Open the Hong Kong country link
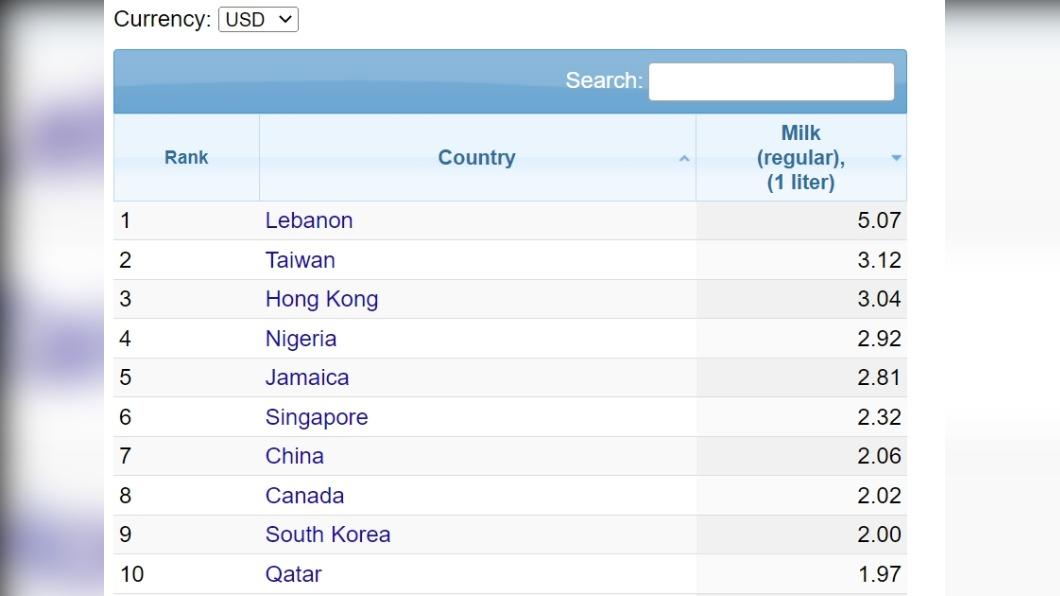 click(322, 299)
